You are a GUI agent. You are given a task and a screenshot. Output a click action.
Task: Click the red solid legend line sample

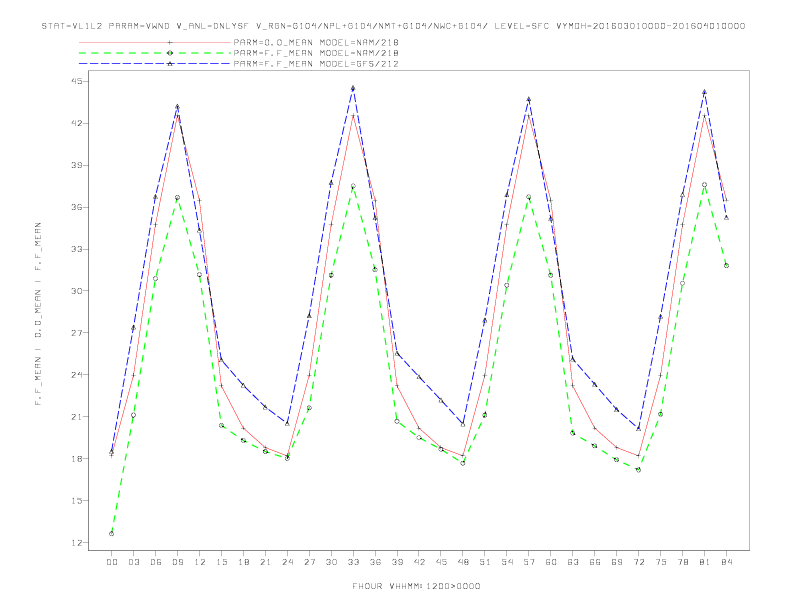pyautogui.click(x=155, y=42)
